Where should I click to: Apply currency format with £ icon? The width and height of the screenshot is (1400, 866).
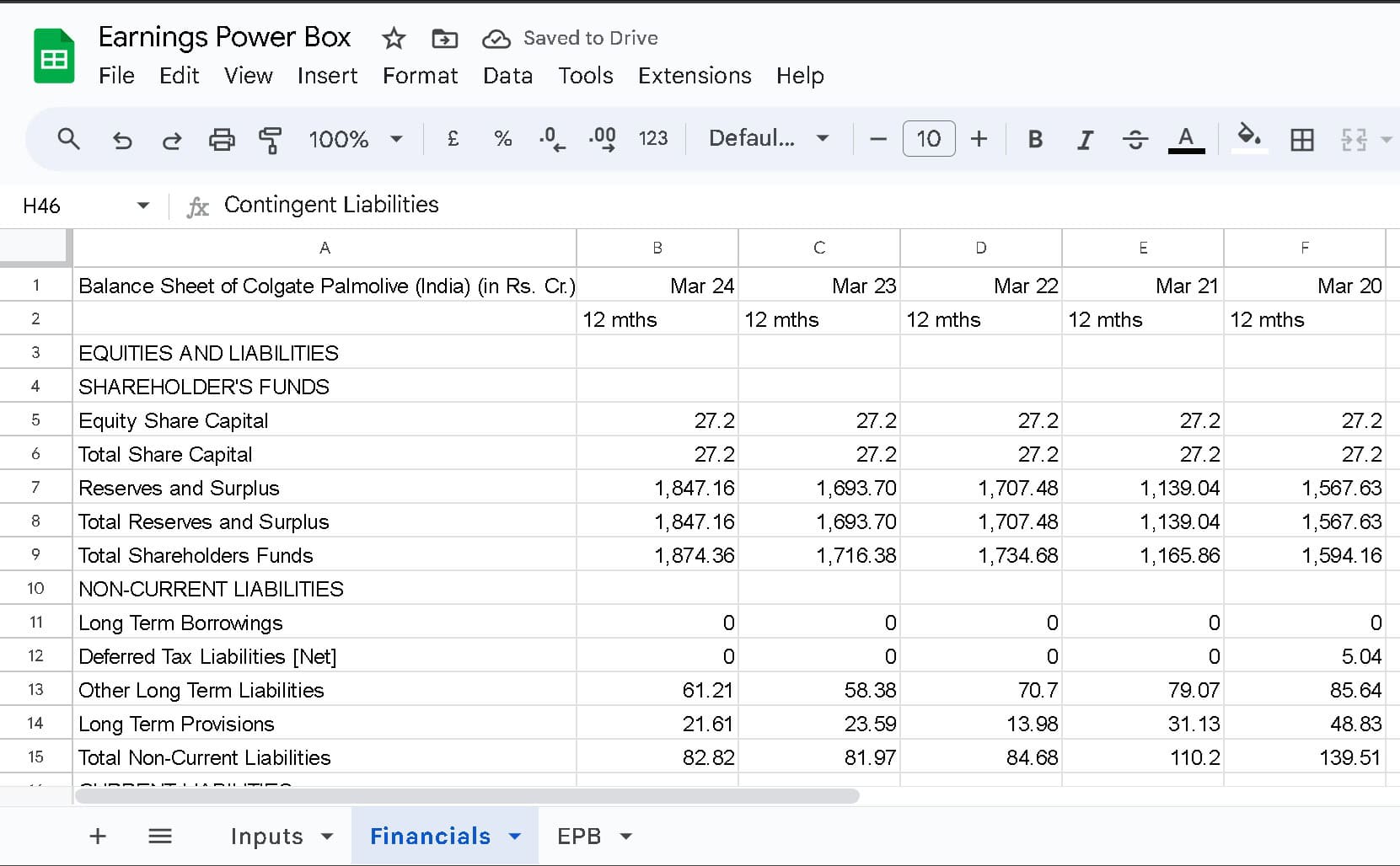pos(453,139)
